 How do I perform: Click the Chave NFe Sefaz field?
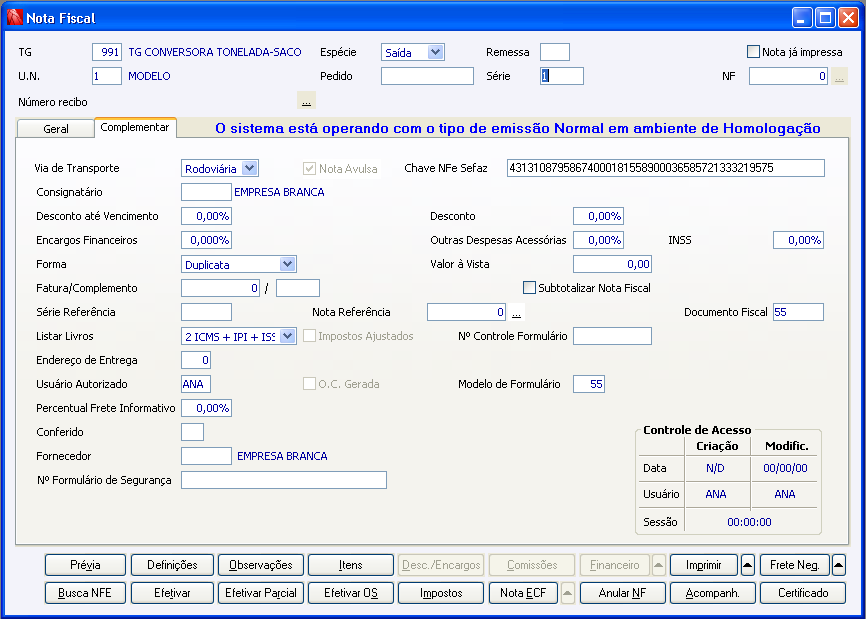(x=666, y=168)
